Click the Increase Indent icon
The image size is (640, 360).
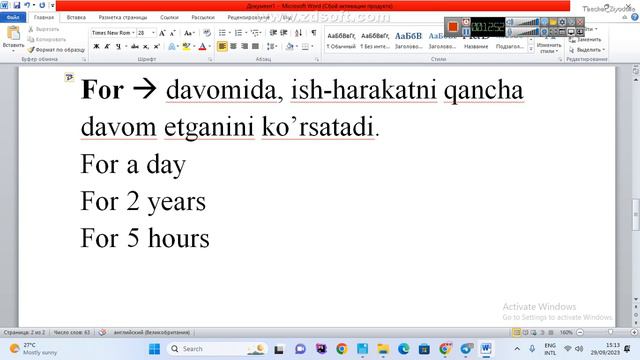click(x=284, y=33)
